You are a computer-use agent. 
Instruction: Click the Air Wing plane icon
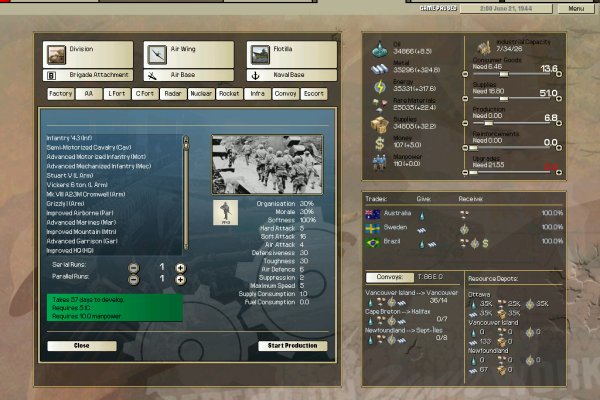coord(157,55)
